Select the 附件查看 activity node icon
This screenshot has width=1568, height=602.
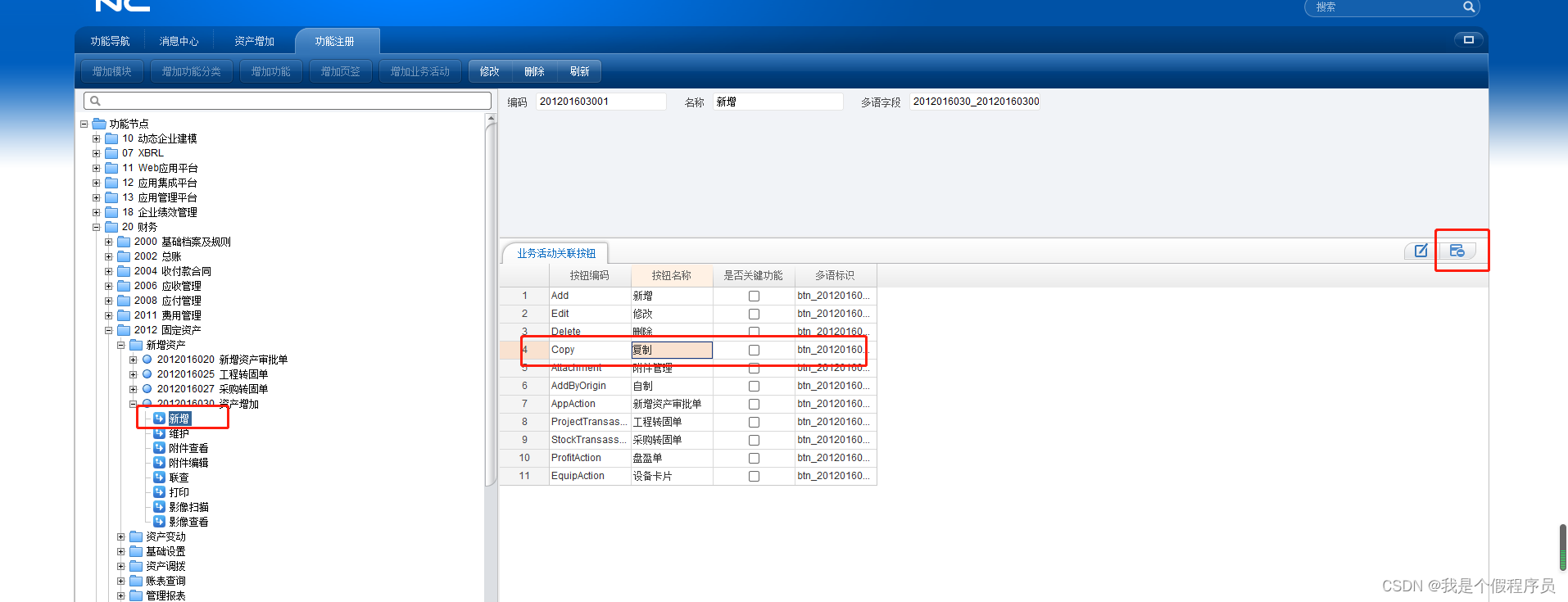pyautogui.click(x=160, y=448)
